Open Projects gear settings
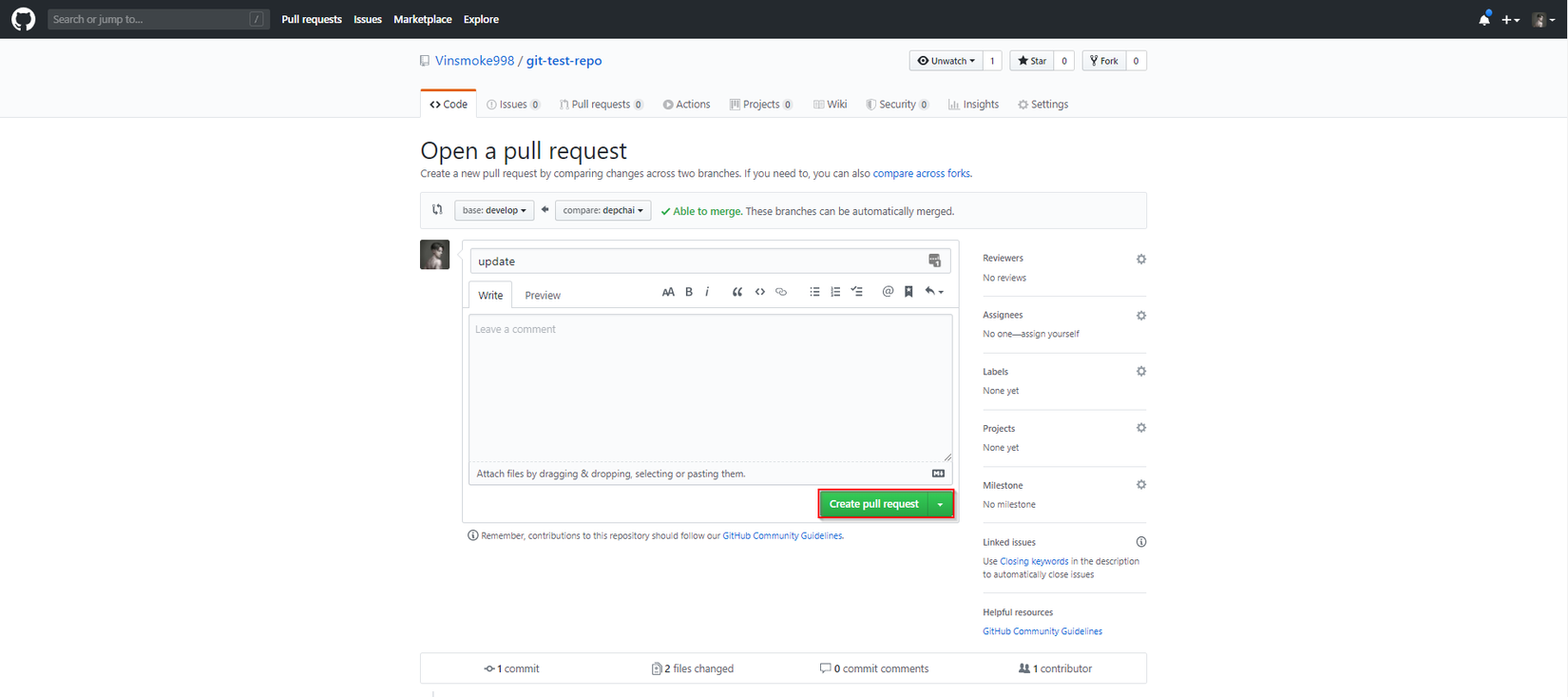 tap(1141, 428)
